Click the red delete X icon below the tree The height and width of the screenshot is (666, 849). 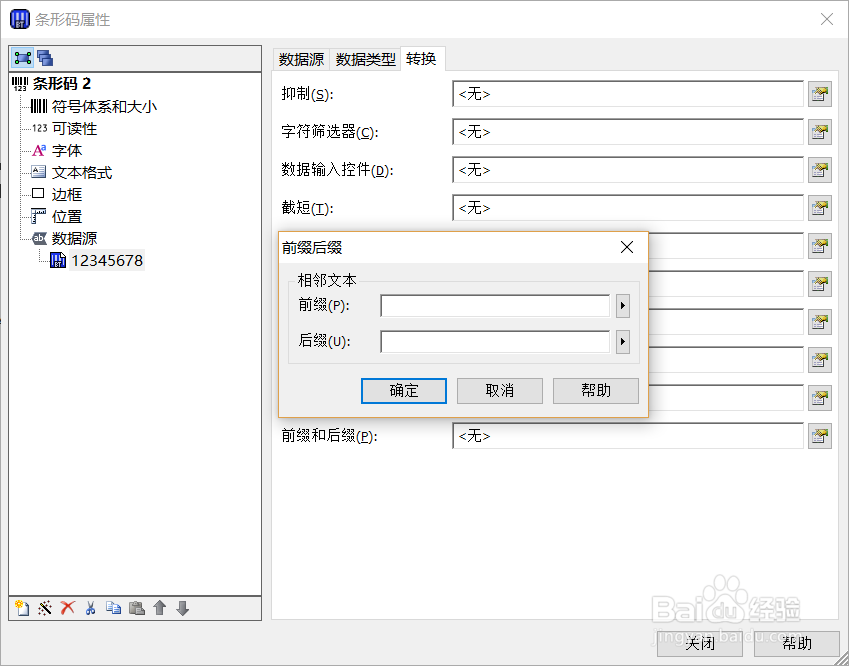(68, 608)
